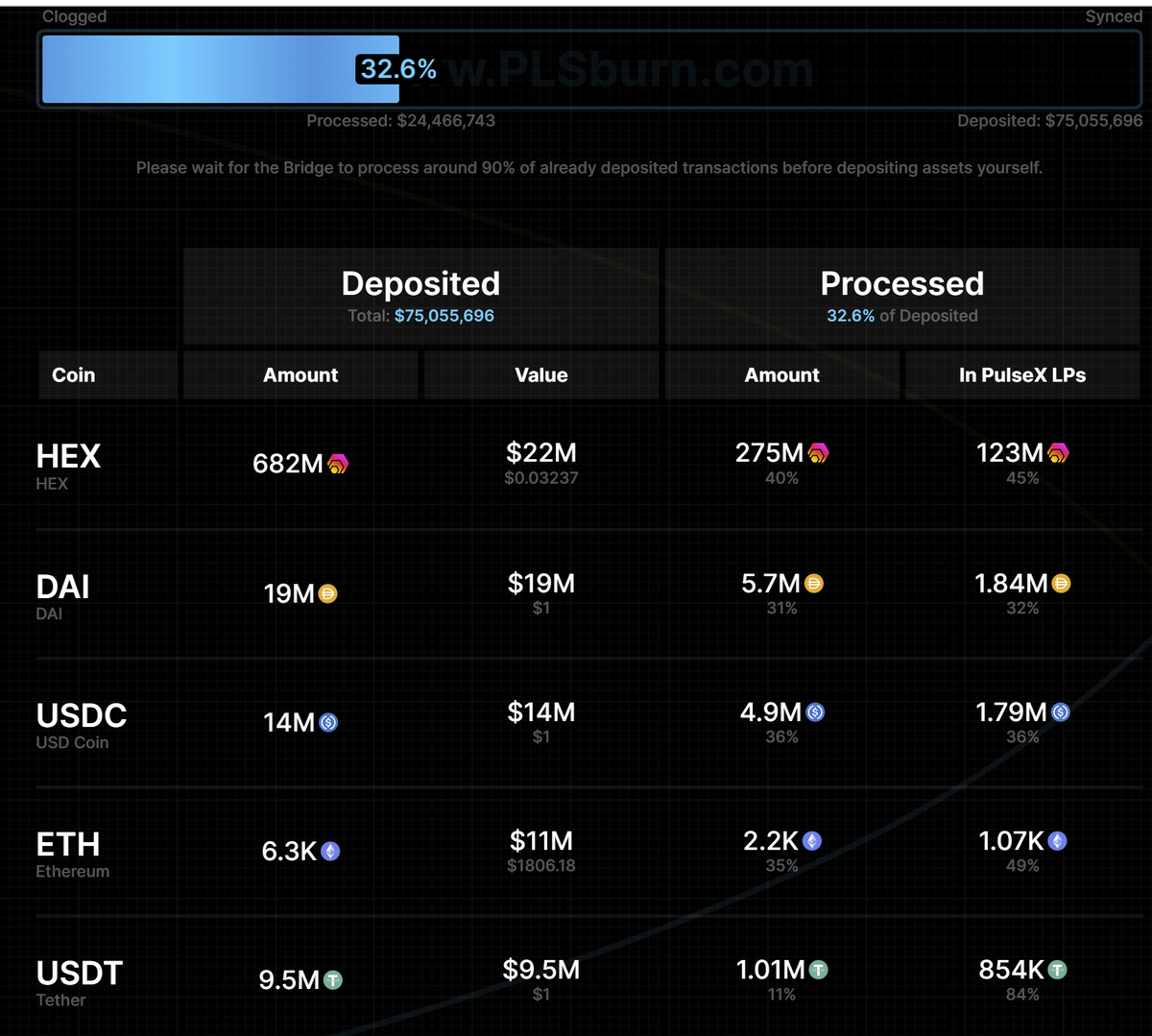Click the HEX hexagon coin icon in Deposited Amount

(x=336, y=465)
